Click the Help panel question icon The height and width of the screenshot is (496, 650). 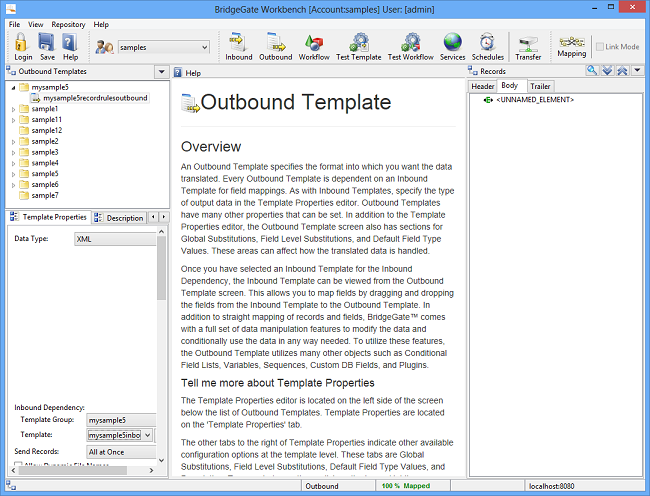click(x=178, y=73)
